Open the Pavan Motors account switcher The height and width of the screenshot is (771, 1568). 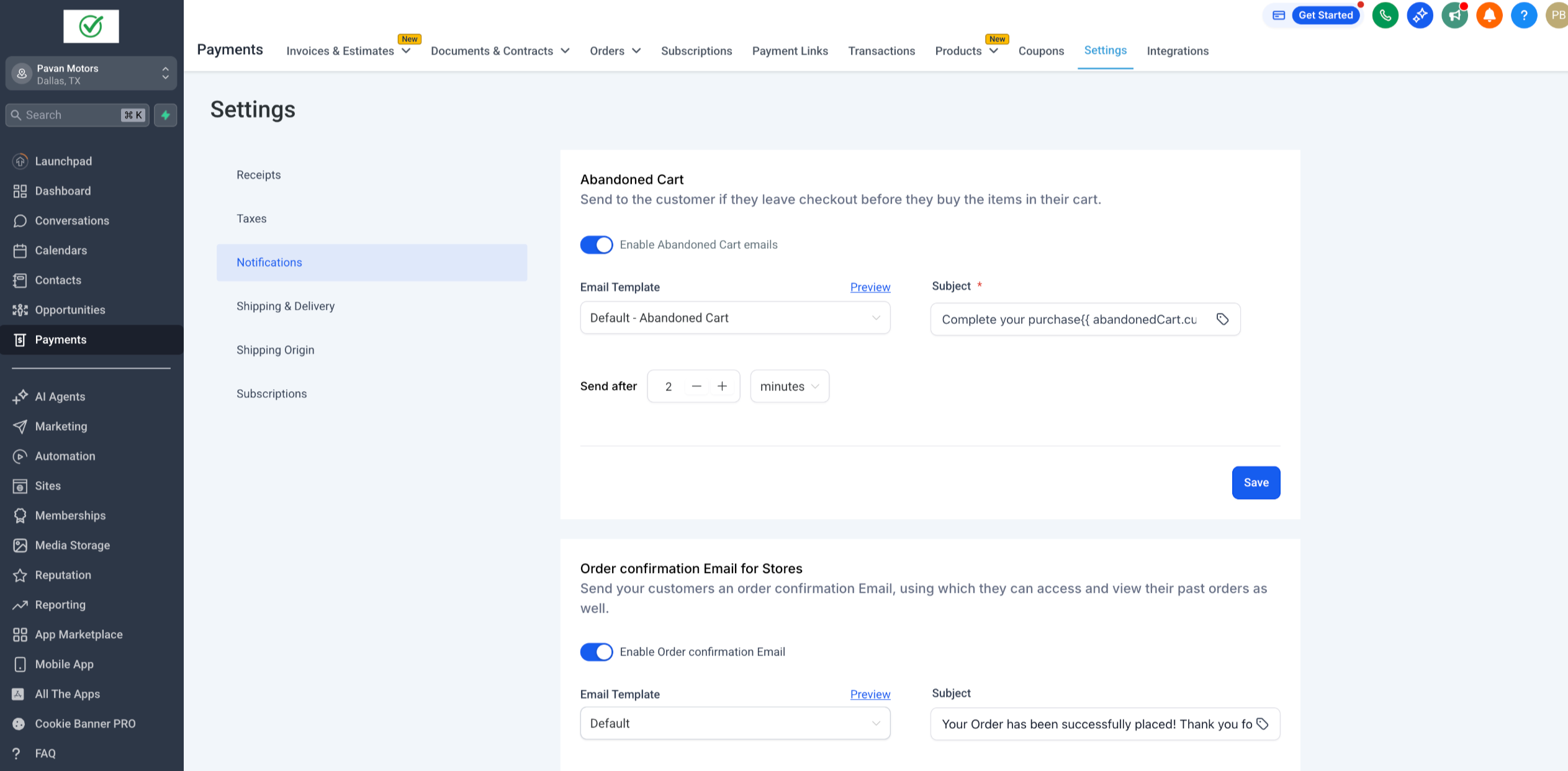[x=91, y=74]
